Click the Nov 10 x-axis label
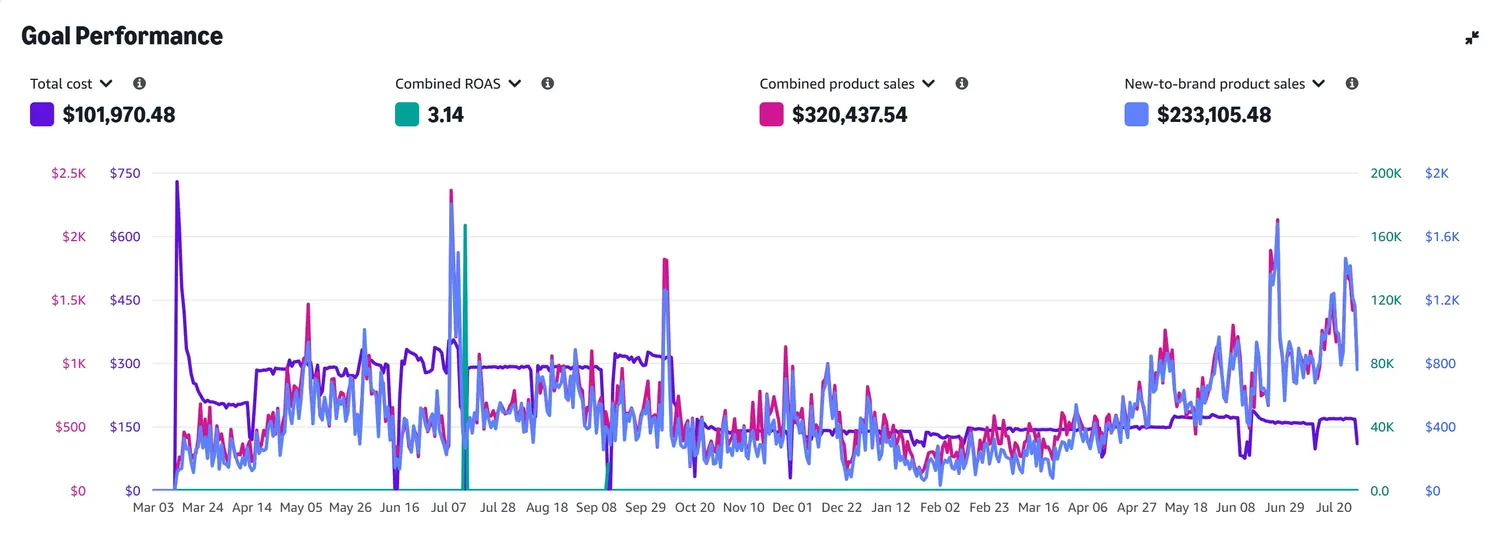 (x=743, y=508)
